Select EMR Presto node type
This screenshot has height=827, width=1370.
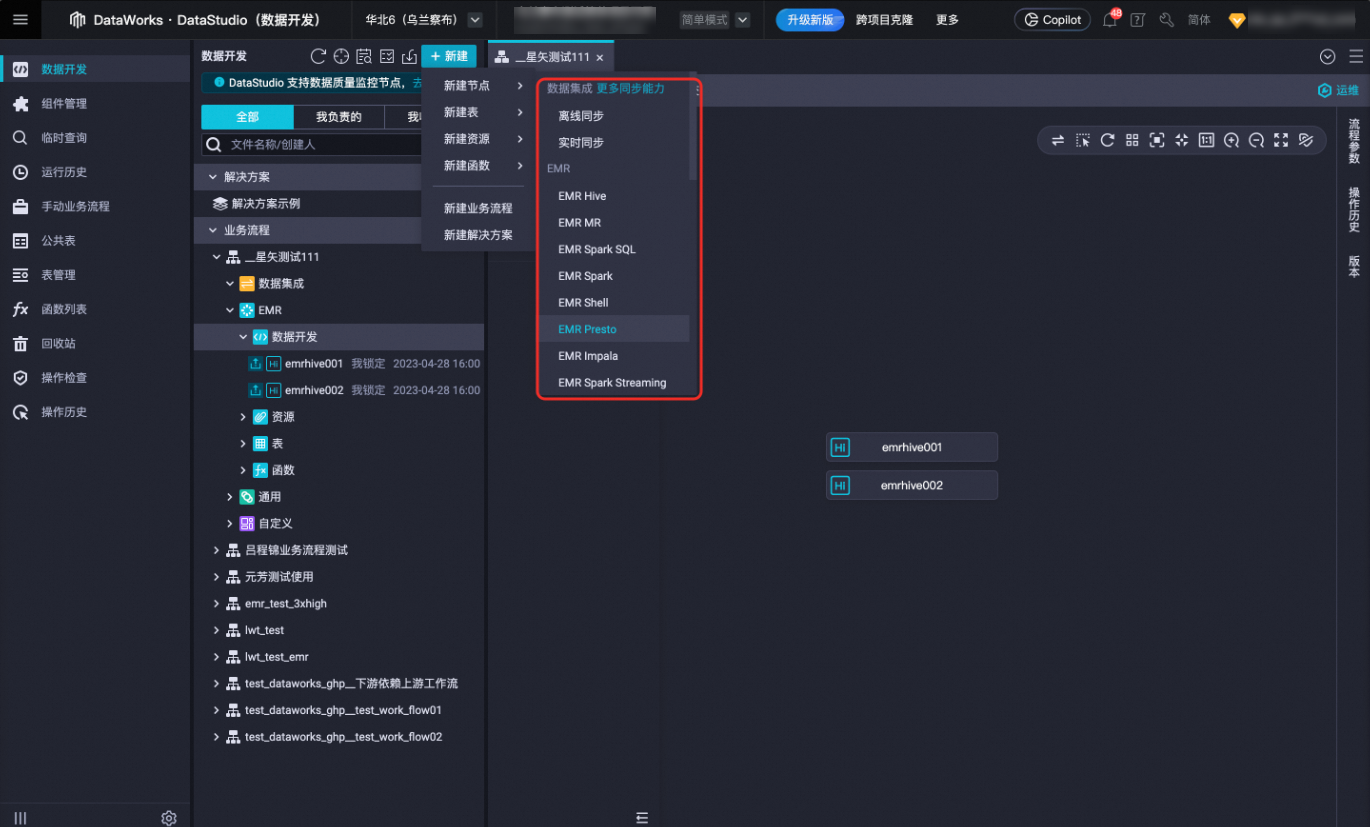pos(614,329)
